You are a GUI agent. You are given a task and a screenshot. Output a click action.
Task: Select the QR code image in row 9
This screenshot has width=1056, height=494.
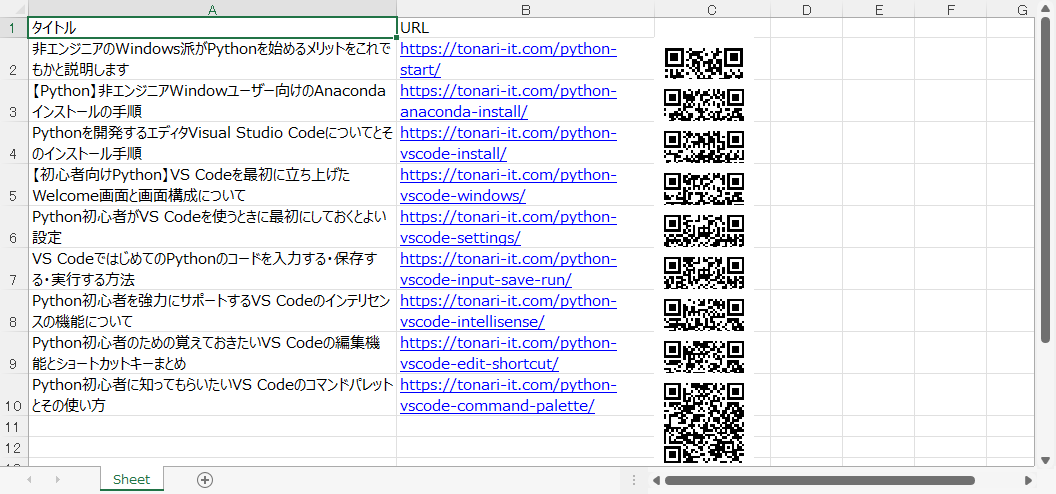tap(704, 357)
